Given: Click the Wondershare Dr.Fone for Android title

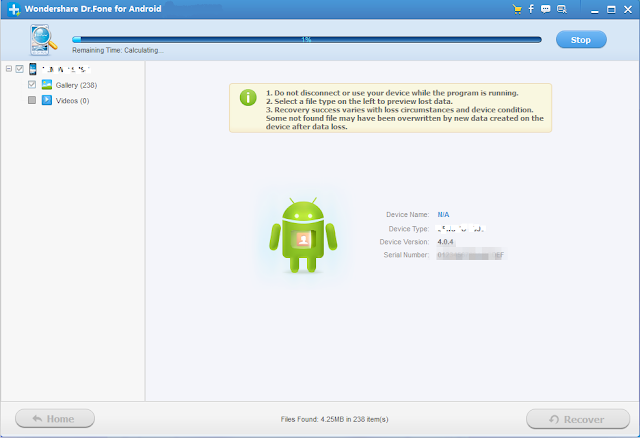Looking at the screenshot, I should pos(93,9).
